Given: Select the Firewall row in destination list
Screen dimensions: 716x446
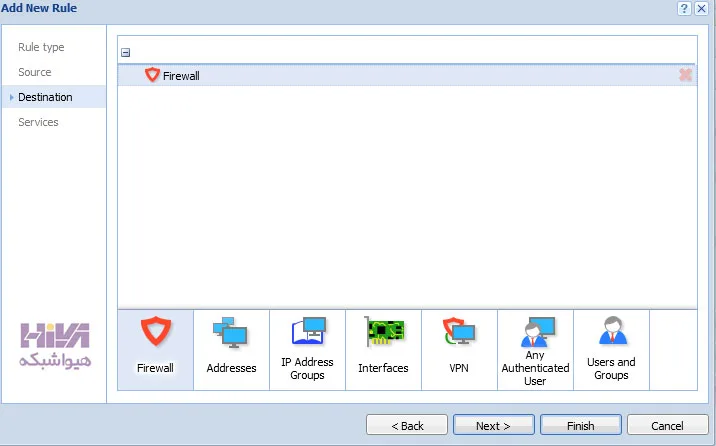Looking at the screenshot, I should click(407, 75).
